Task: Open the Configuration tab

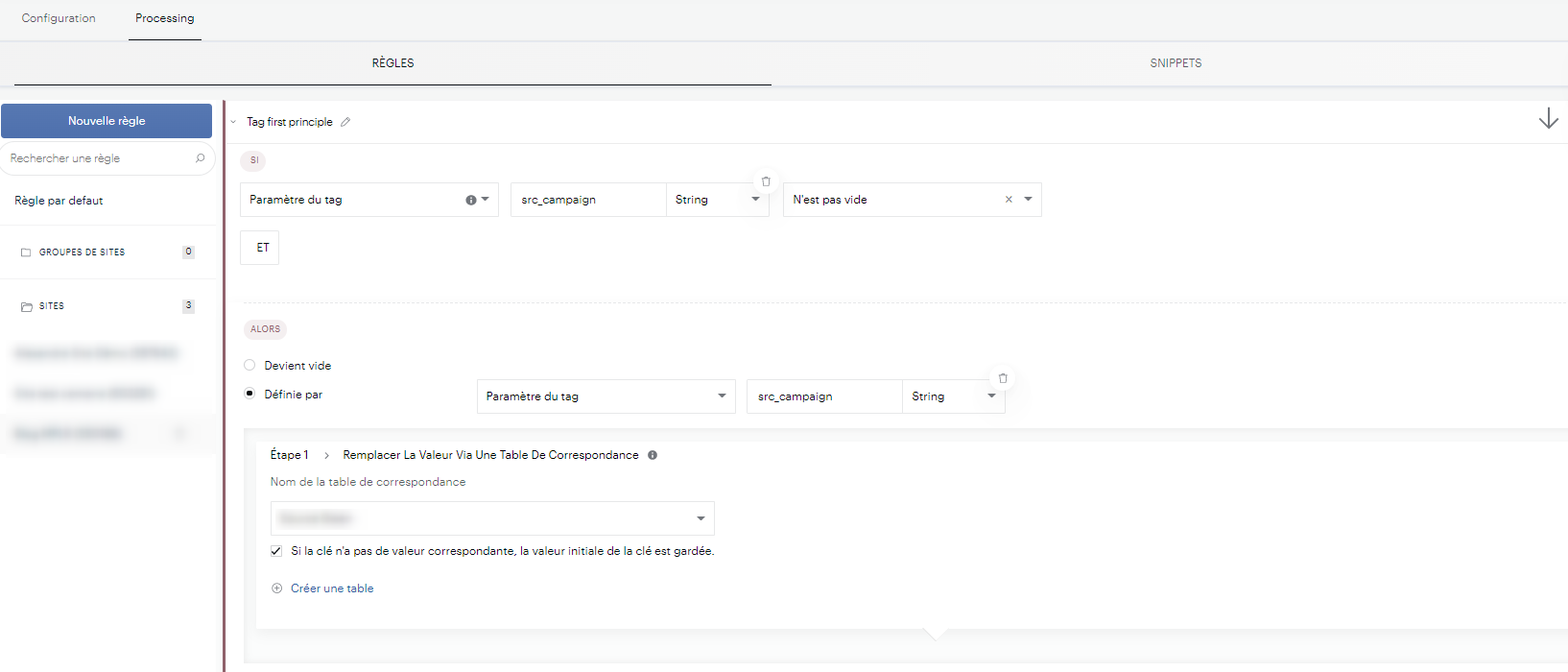Action: coord(59,18)
